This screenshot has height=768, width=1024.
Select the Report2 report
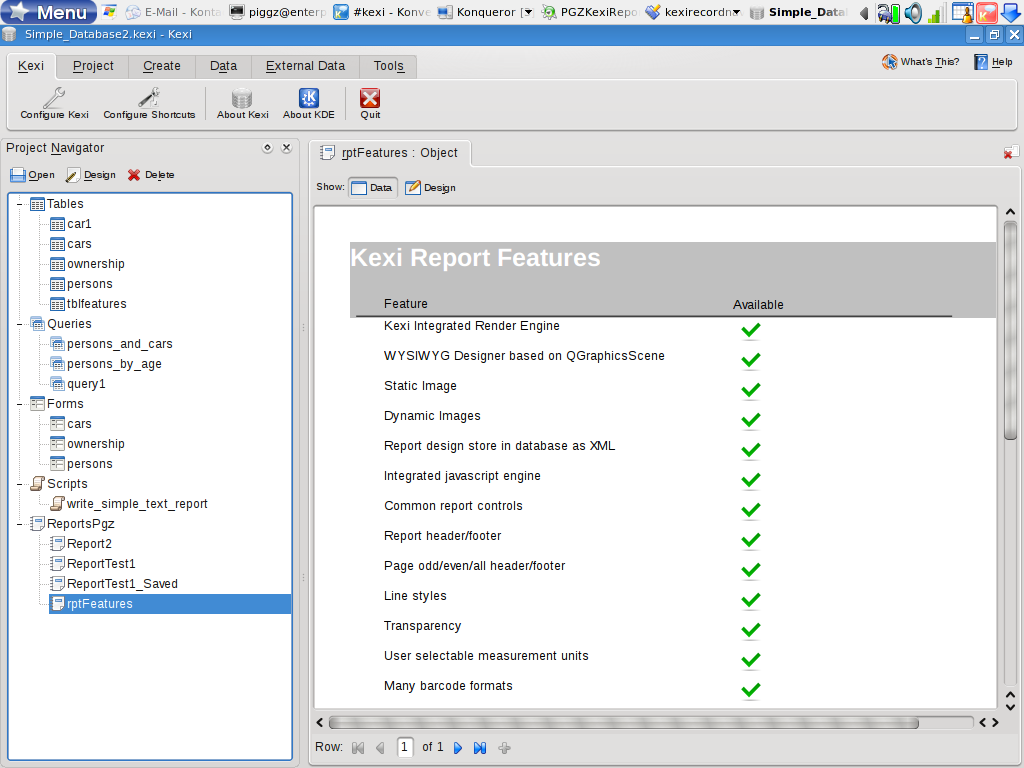81,544
